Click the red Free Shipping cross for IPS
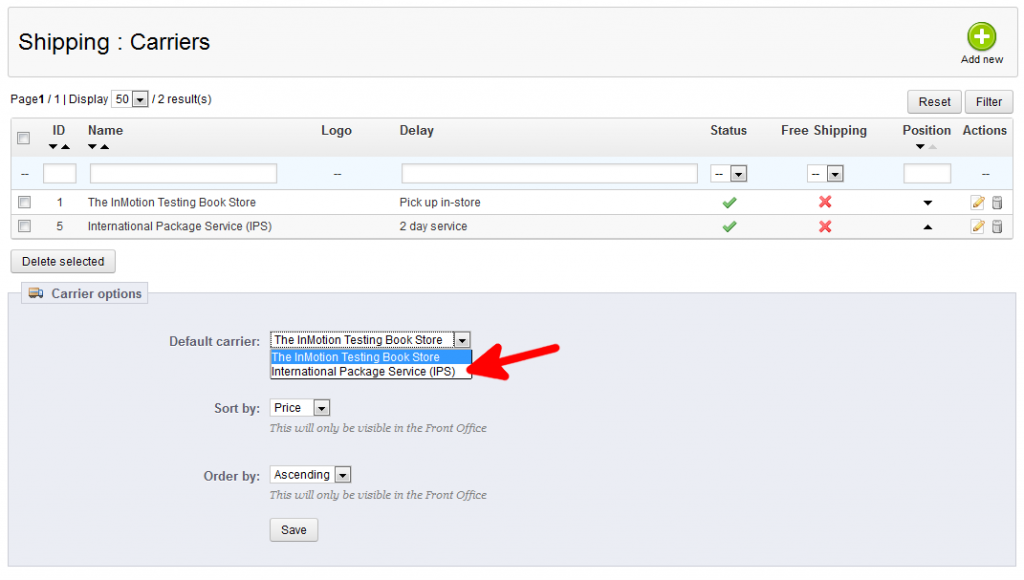 823,226
